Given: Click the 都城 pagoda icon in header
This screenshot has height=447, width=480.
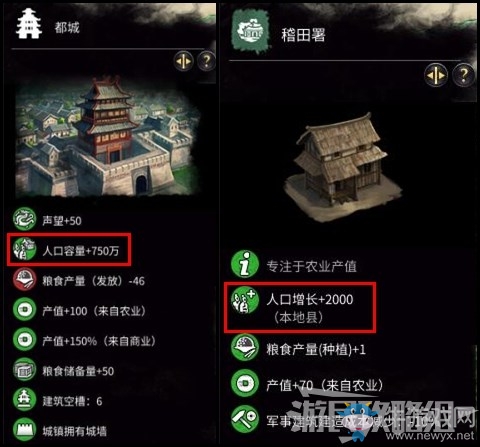Looking at the screenshot, I should pos(29,24).
